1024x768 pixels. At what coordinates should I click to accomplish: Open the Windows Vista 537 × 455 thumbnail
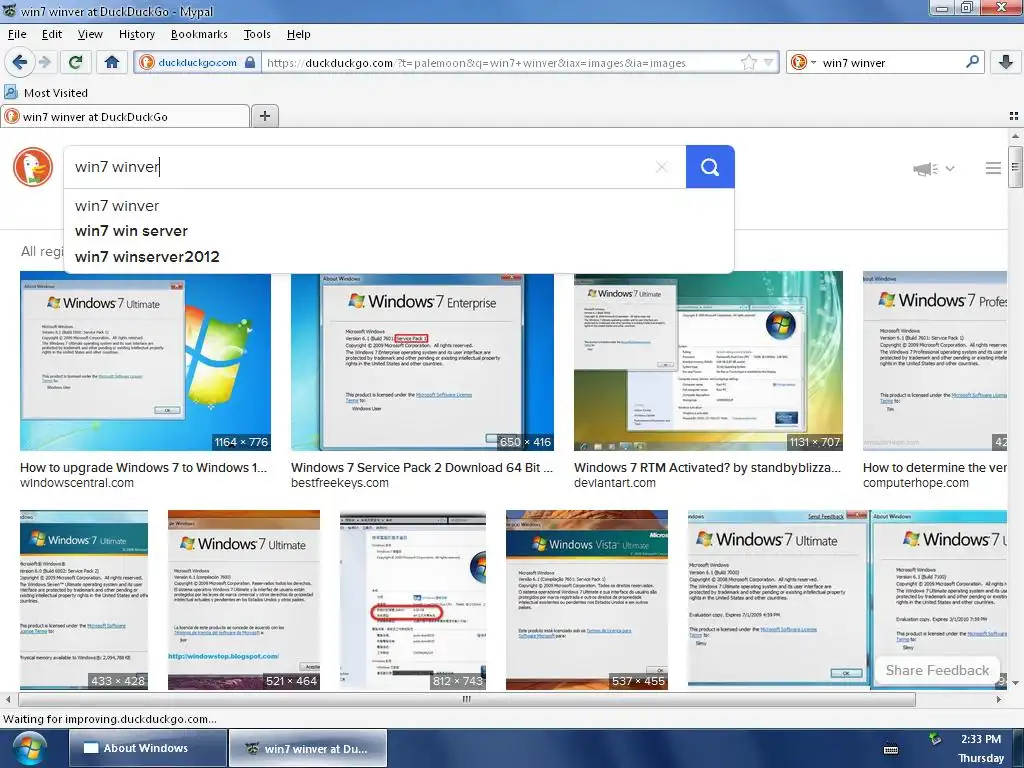586,600
